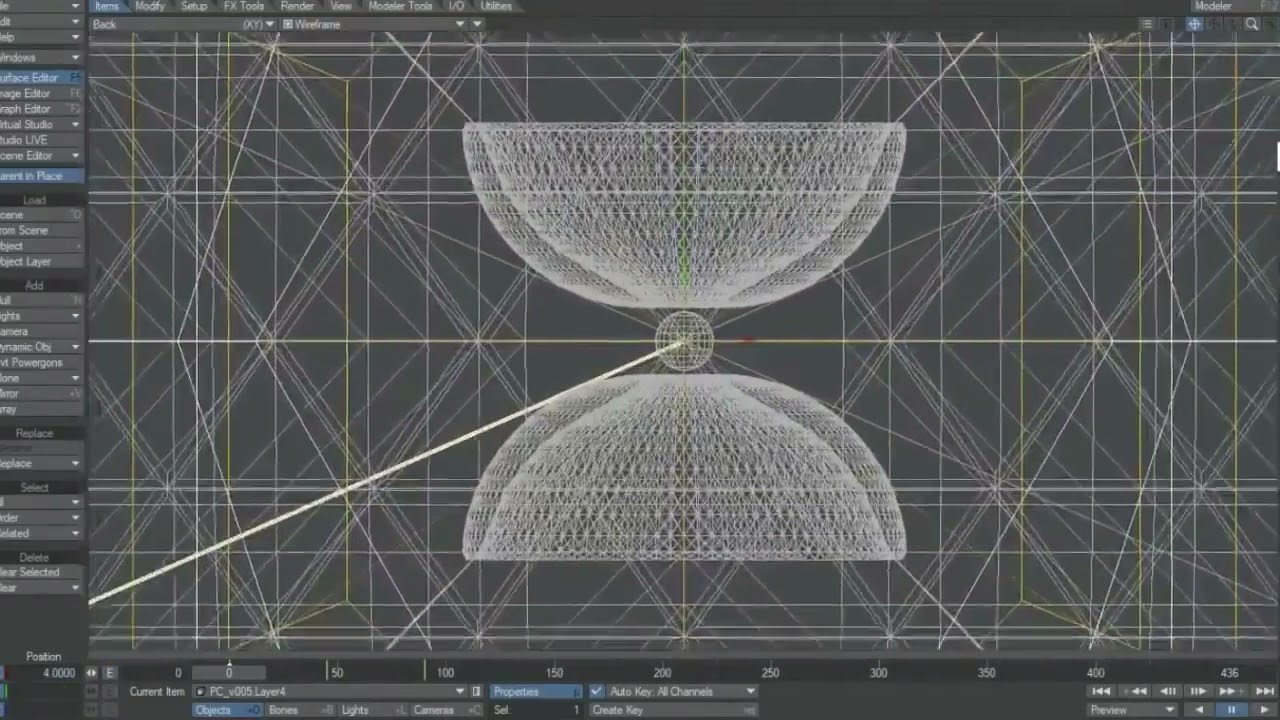Image resolution: width=1280 pixels, height=720 pixels.
Task: Open the Render tab
Action: coord(297,6)
